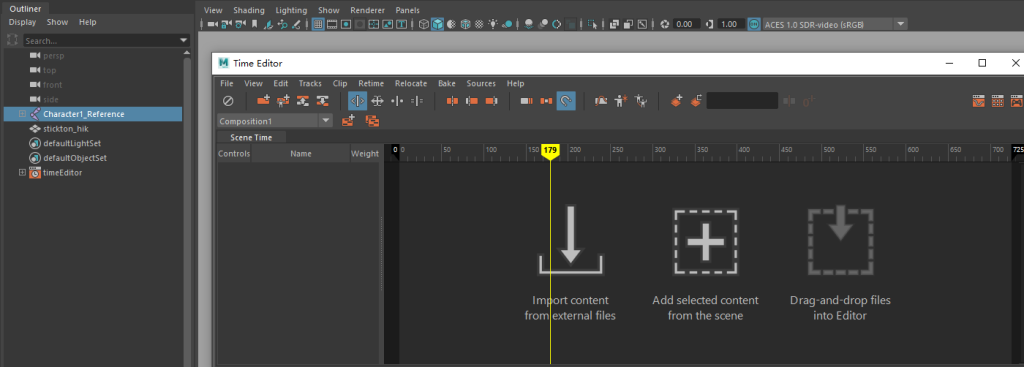
Task: Click the scale-around-center clip mode icon
Action: (x=398, y=101)
